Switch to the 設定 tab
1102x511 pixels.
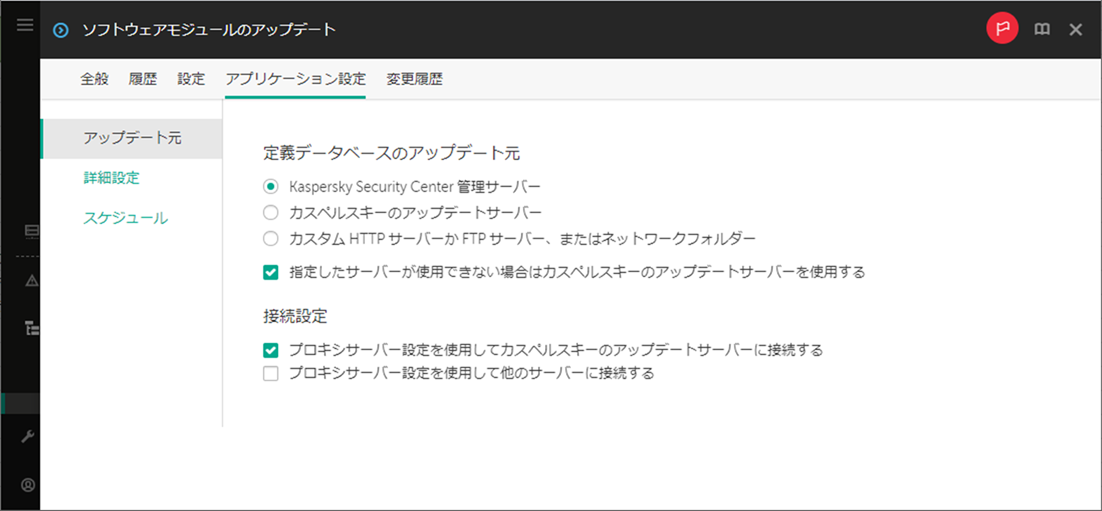(x=191, y=79)
